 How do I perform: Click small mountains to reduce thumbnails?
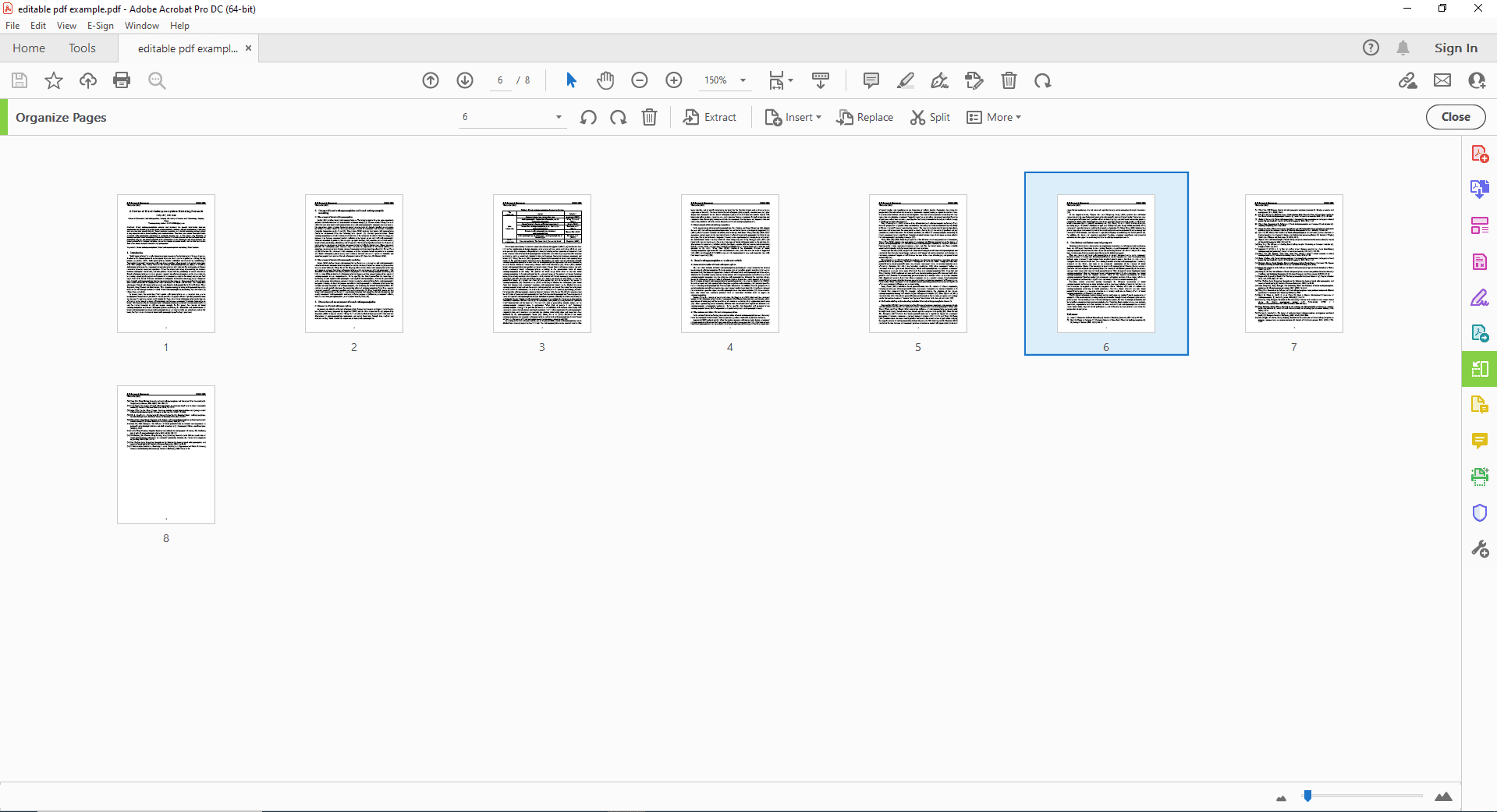pos(1281,798)
